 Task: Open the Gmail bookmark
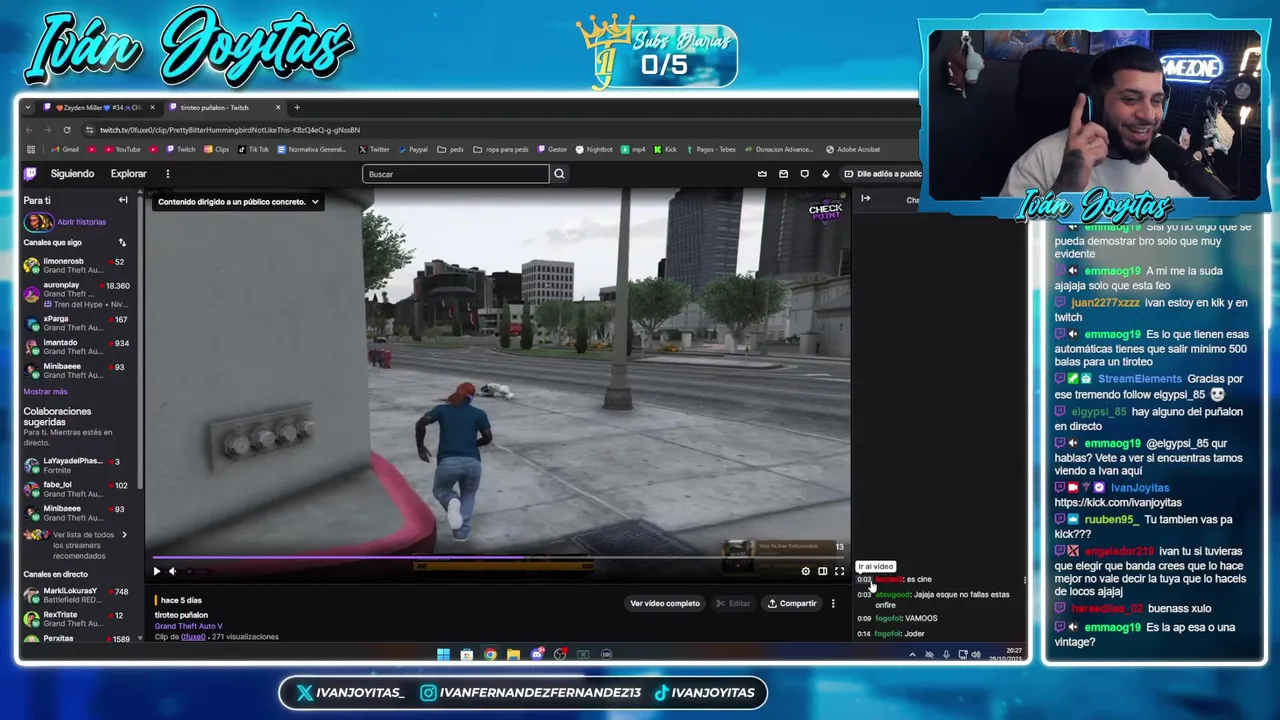point(64,150)
